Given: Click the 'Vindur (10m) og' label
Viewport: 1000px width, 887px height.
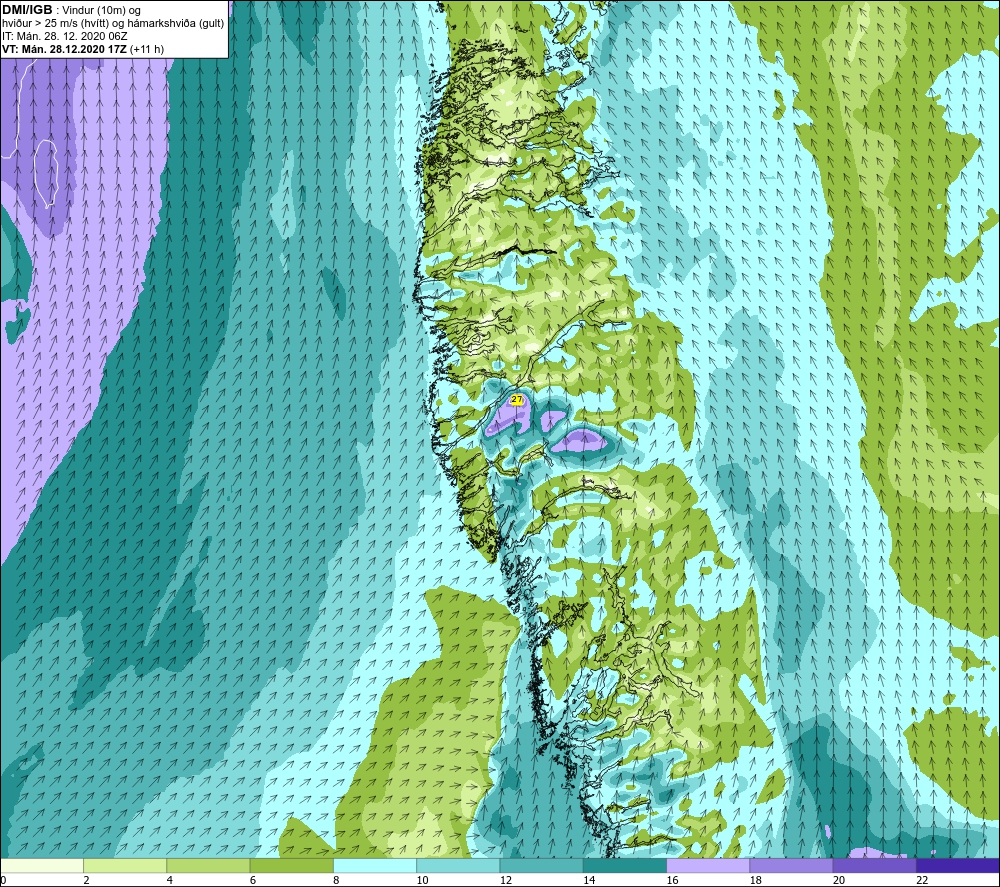Looking at the screenshot, I should tap(101, 11).
